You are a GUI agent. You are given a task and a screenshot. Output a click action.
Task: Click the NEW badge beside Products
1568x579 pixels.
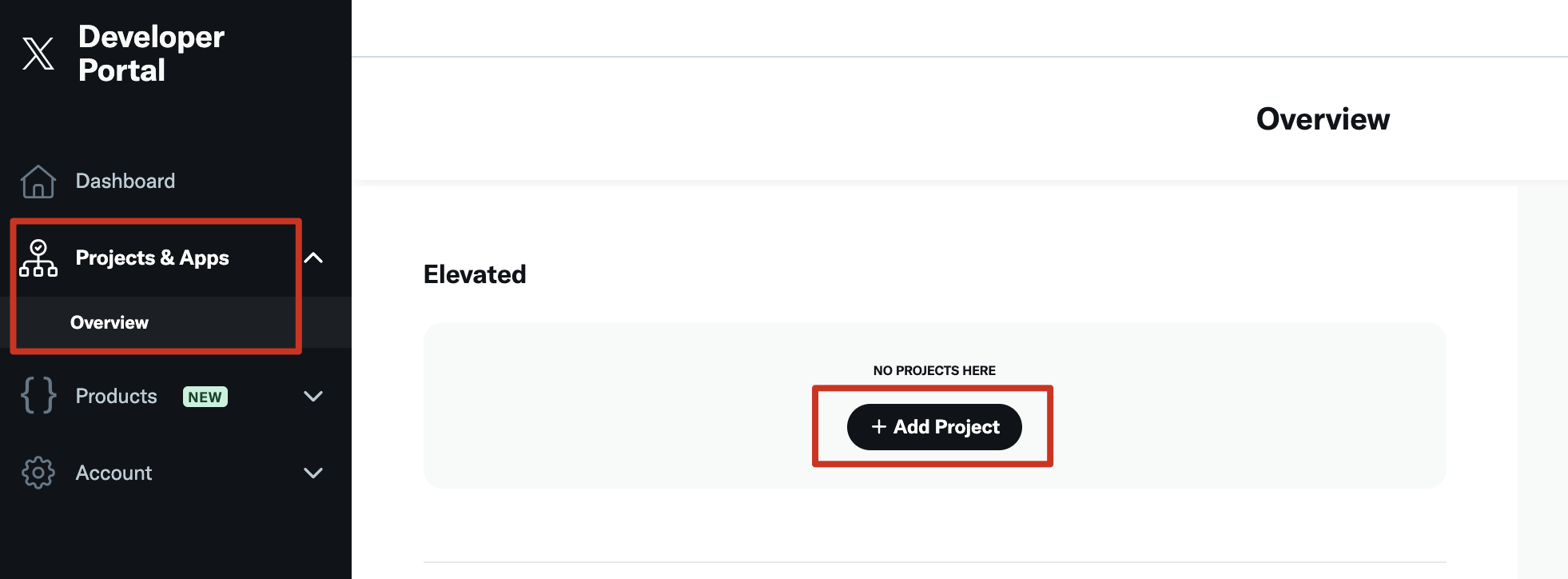tap(205, 397)
